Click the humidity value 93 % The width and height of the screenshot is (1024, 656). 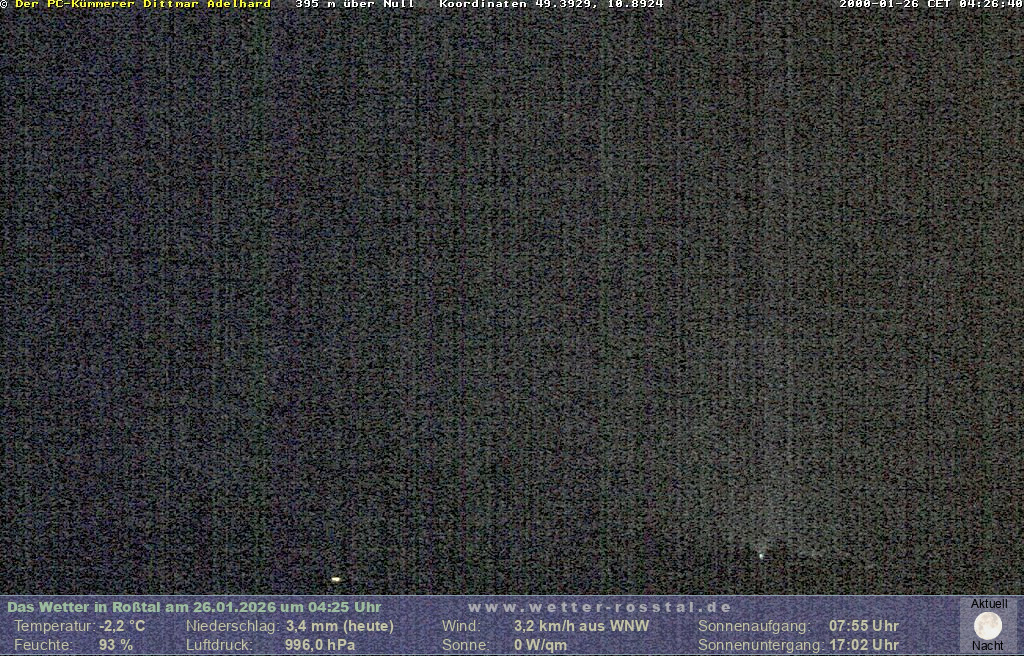click(116, 645)
